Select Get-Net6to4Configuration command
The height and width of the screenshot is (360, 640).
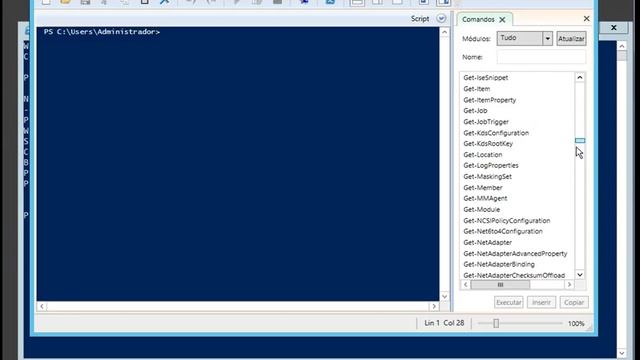coord(503,231)
